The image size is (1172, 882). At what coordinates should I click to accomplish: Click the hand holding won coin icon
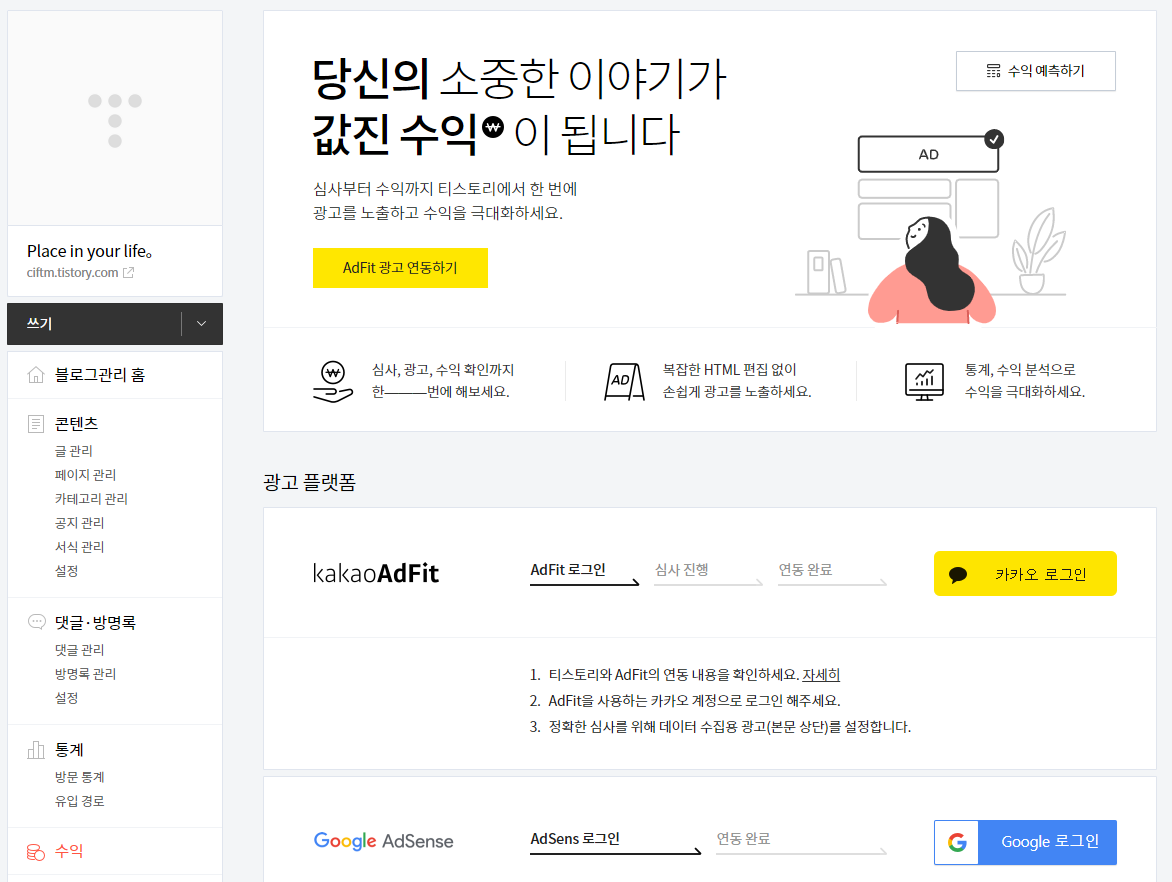(333, 381)
